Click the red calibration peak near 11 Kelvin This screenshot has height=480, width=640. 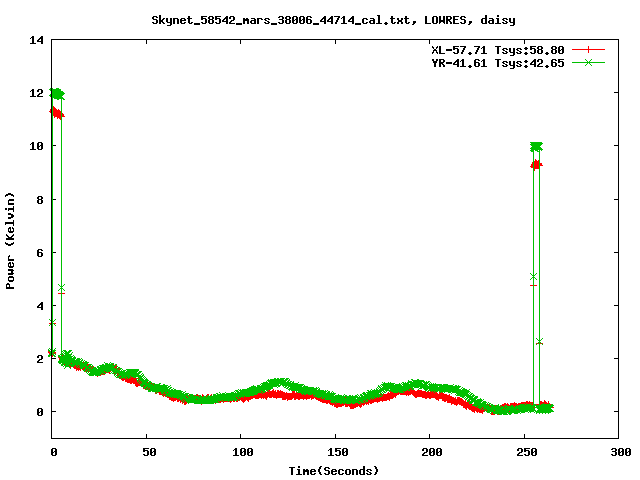tap(57, 113)
